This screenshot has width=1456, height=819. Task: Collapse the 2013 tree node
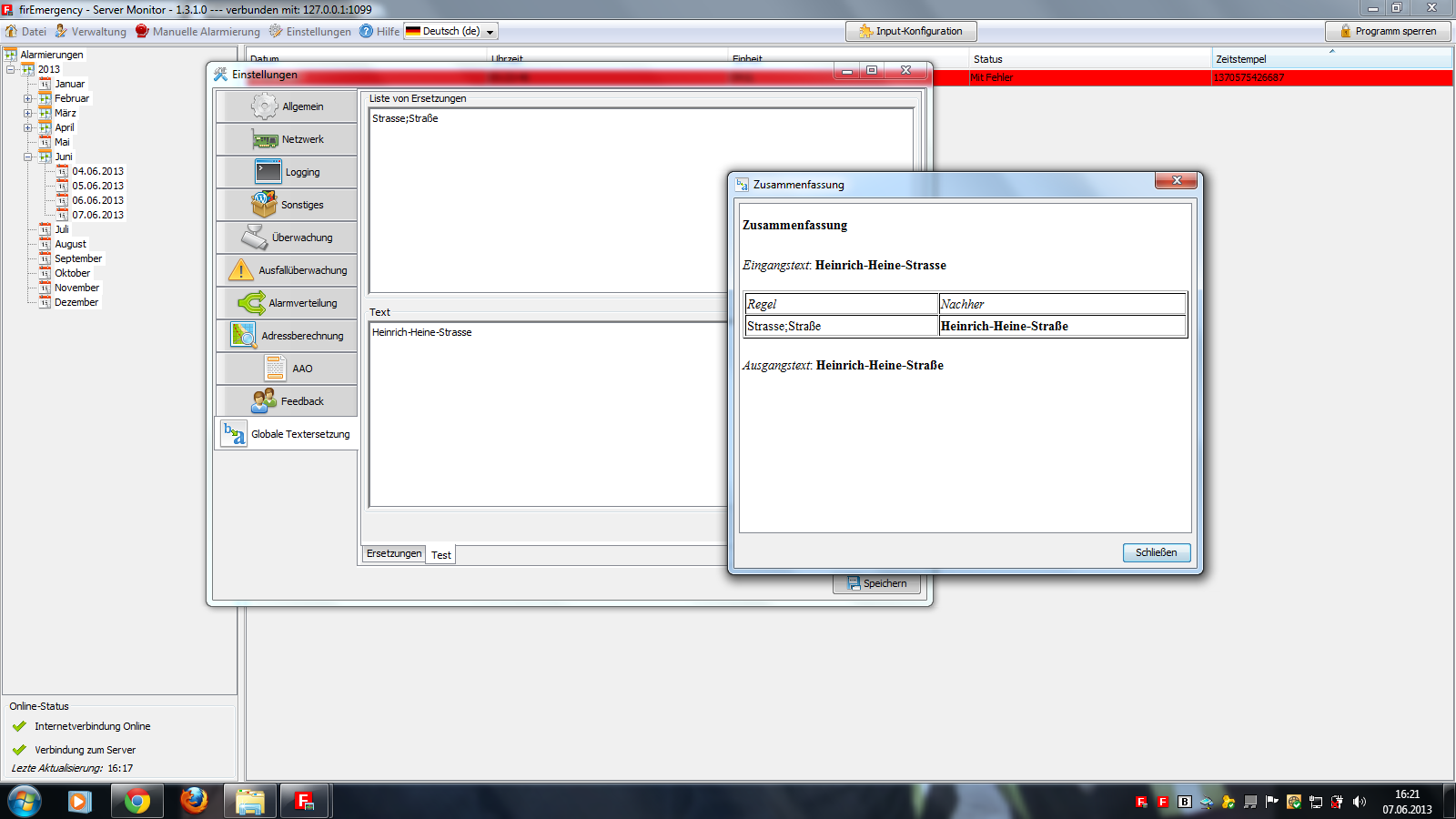[x=11, y=69]
